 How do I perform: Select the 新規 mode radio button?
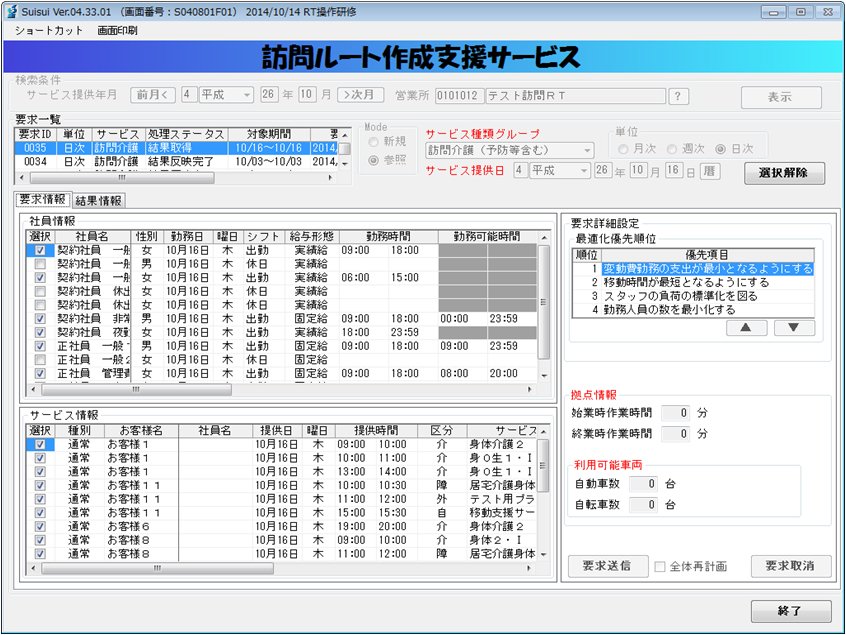[373, 142]
